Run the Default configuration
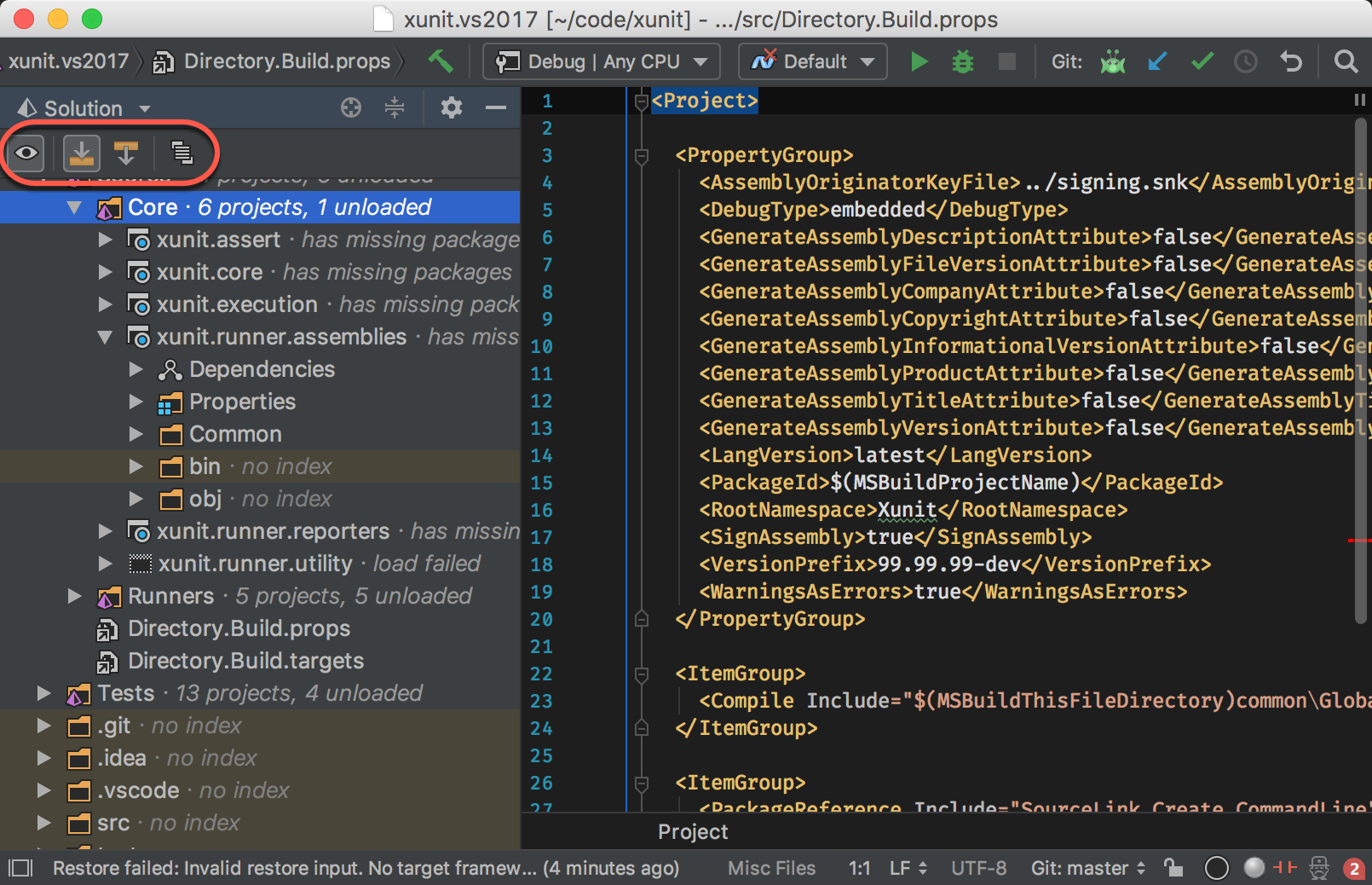 click(919, 61)
